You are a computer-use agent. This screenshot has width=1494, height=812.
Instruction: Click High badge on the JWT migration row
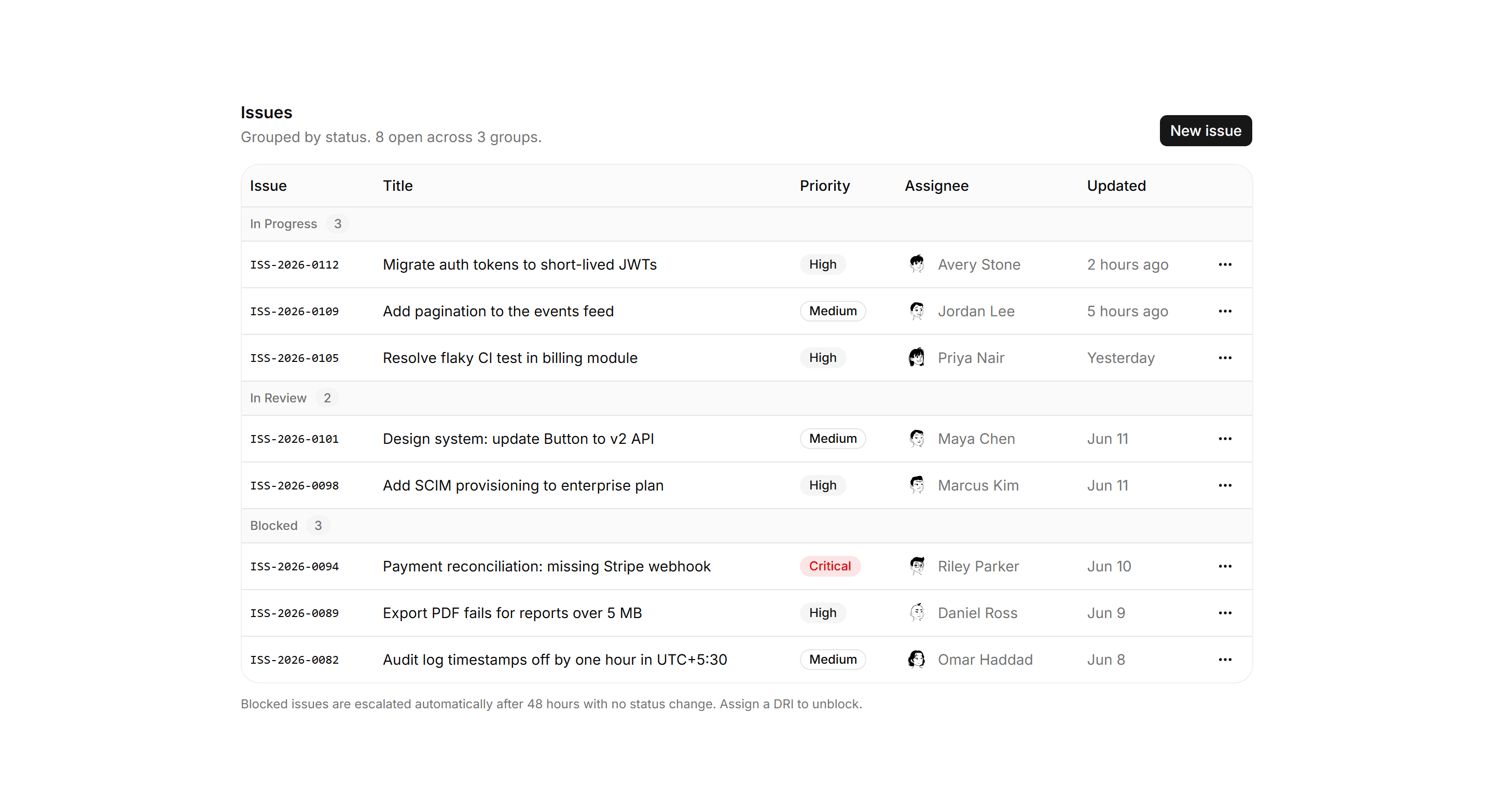tap(822, 264)
